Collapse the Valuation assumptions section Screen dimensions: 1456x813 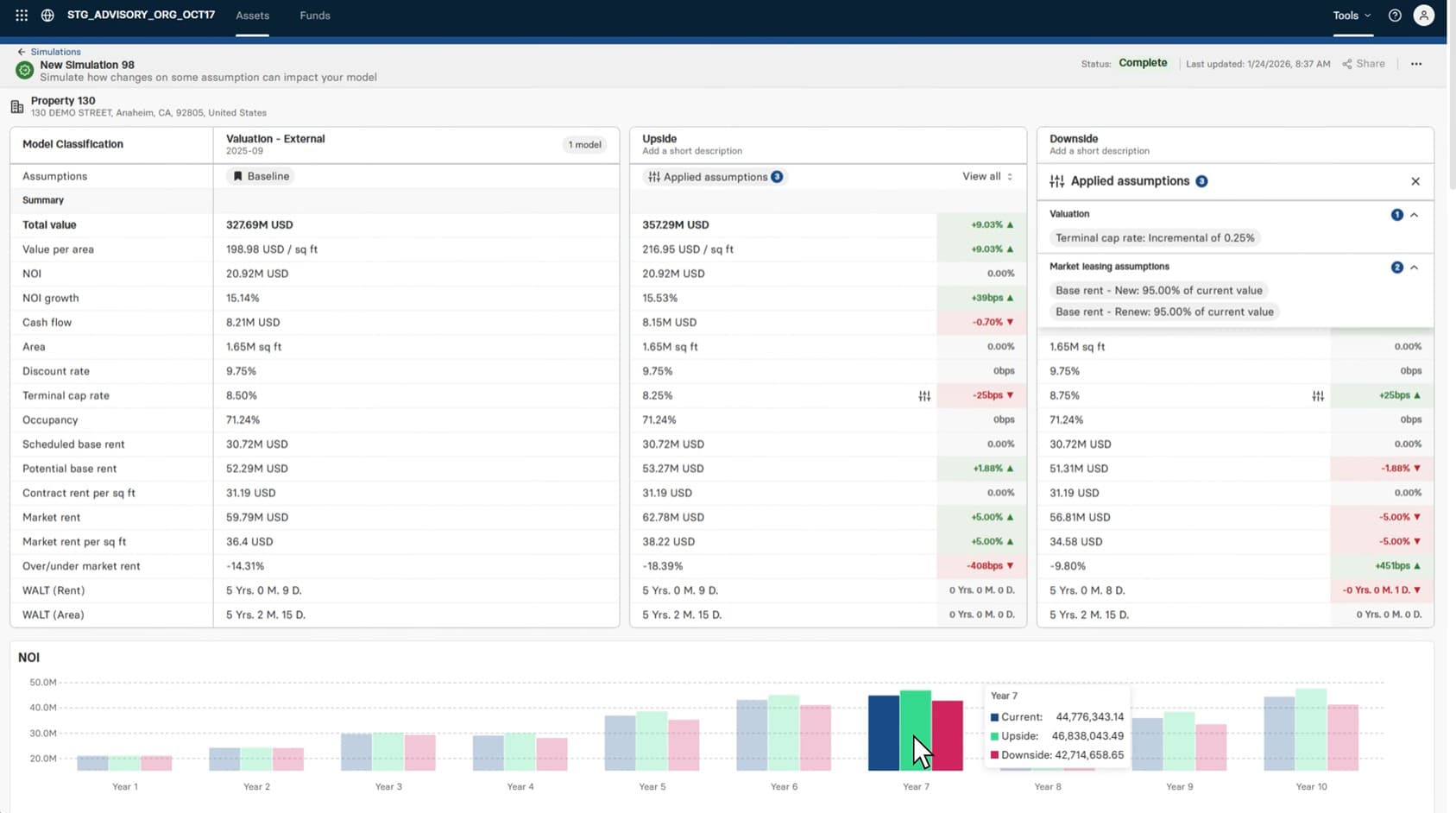(1414, 214)
